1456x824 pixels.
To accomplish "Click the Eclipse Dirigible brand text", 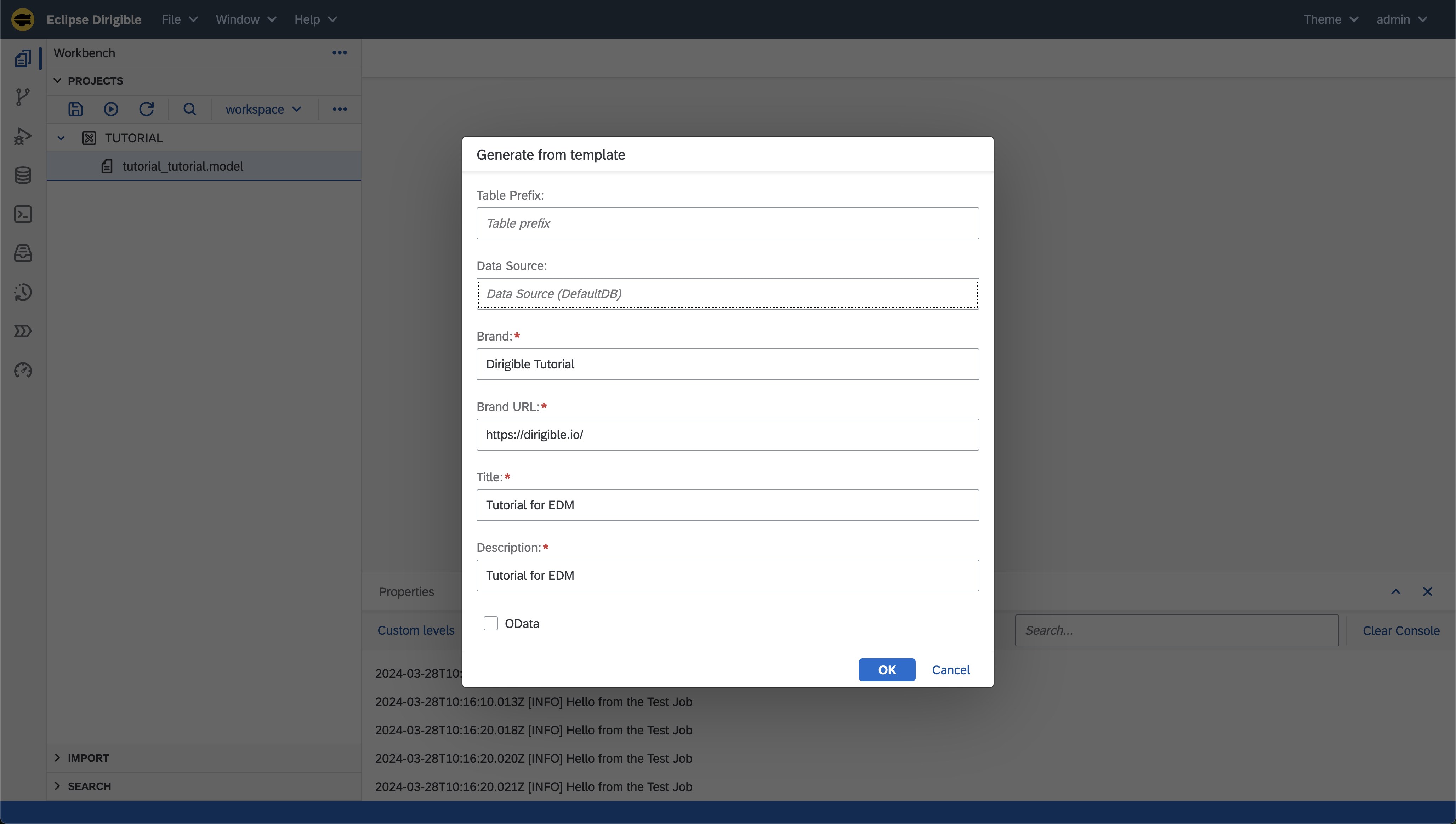I will pyautogui.click(x=94, y=19).
